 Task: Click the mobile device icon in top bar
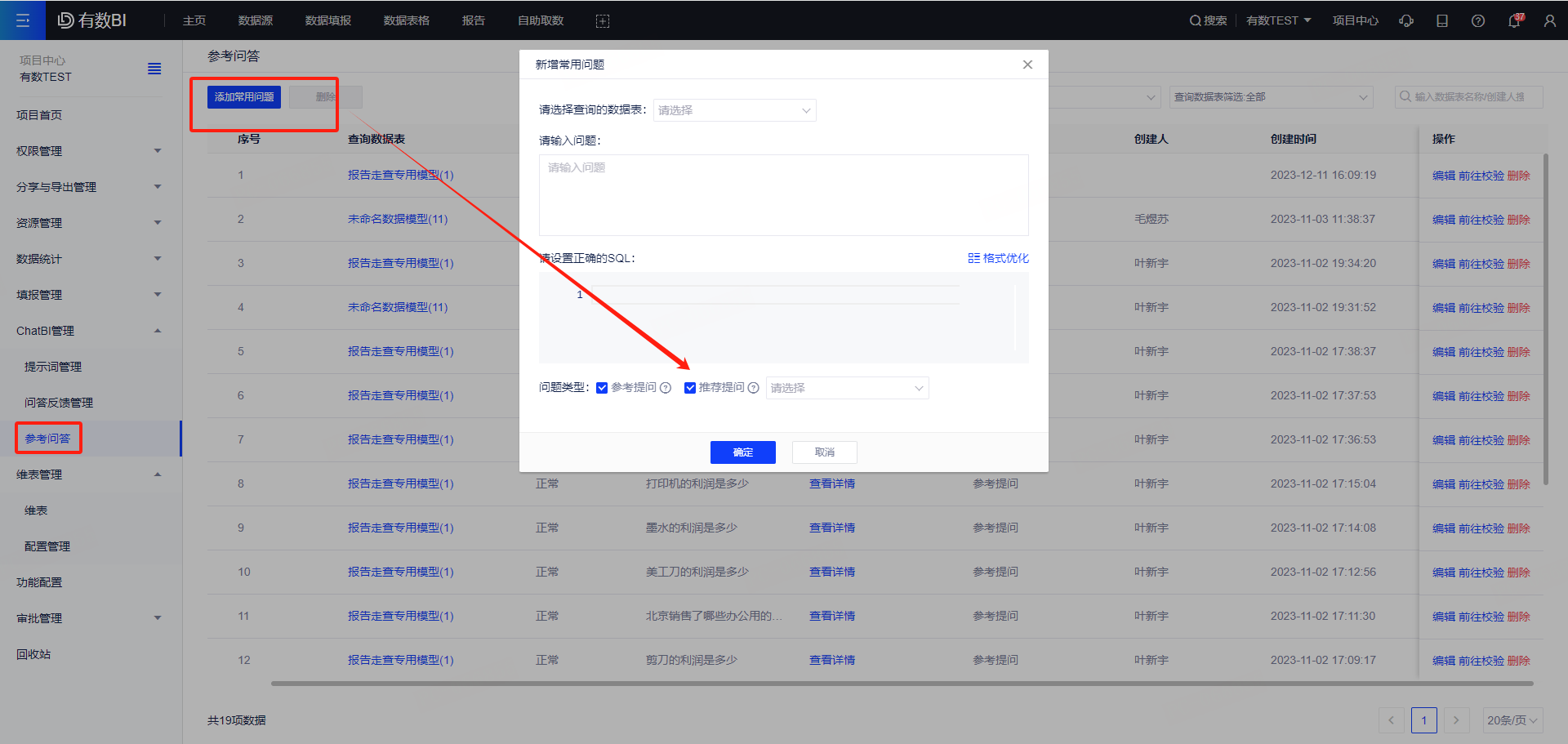(1442, 21)
